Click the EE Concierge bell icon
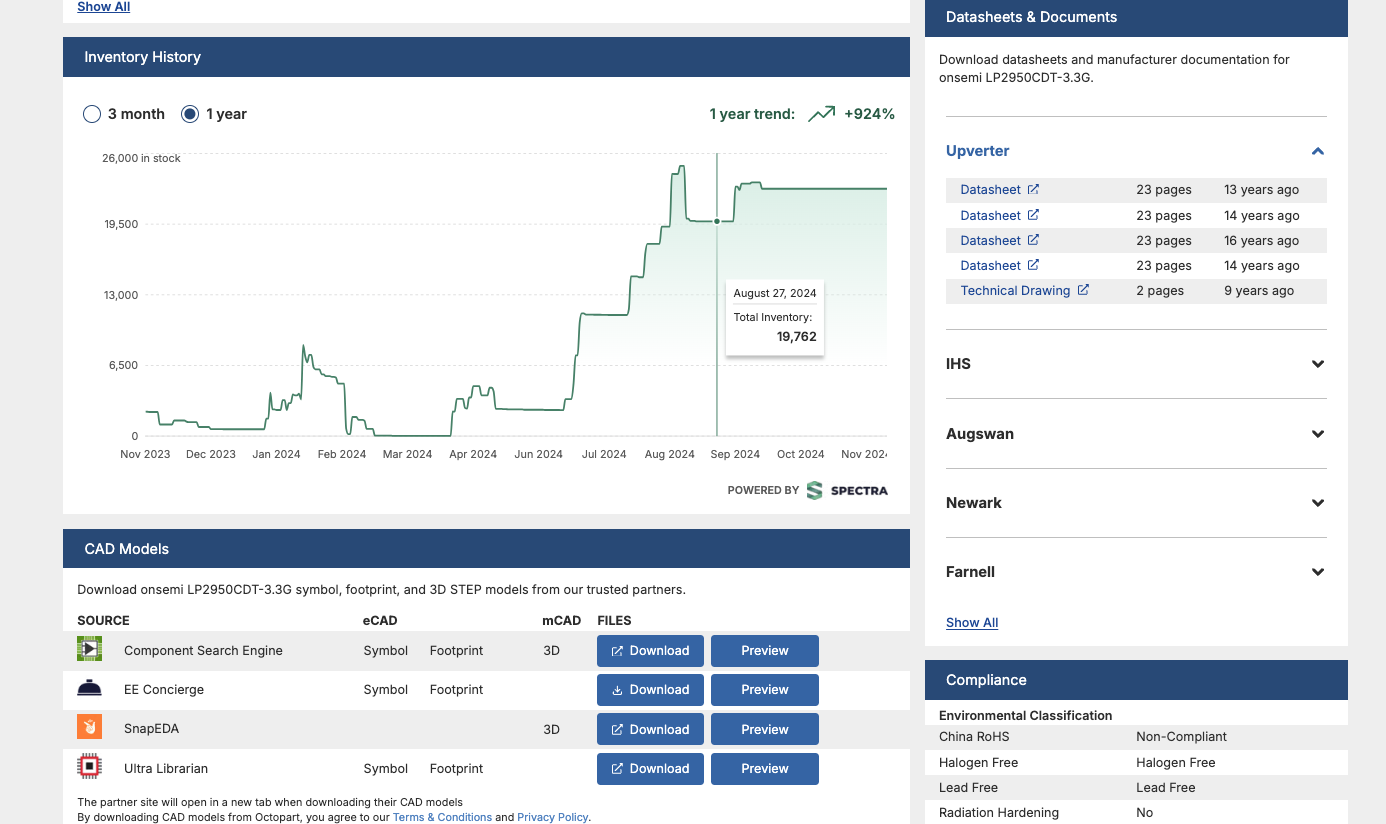 [x=89, y=688]
